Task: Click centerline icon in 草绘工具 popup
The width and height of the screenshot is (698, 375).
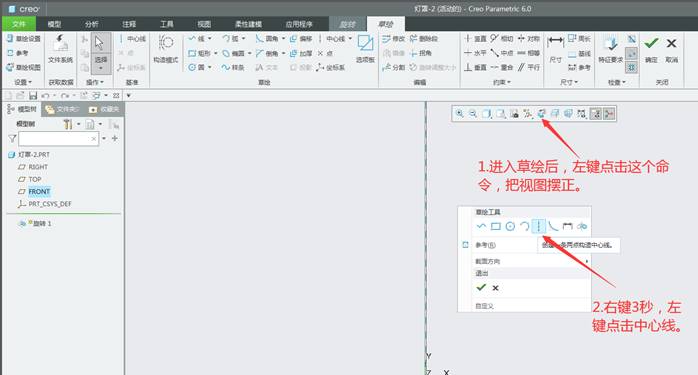Action: [x=539, y=226]
